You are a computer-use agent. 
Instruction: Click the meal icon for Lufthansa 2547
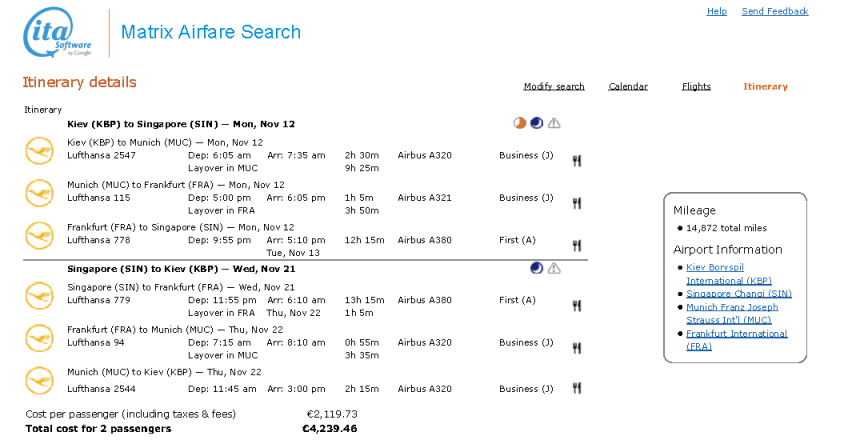(576, 161)
